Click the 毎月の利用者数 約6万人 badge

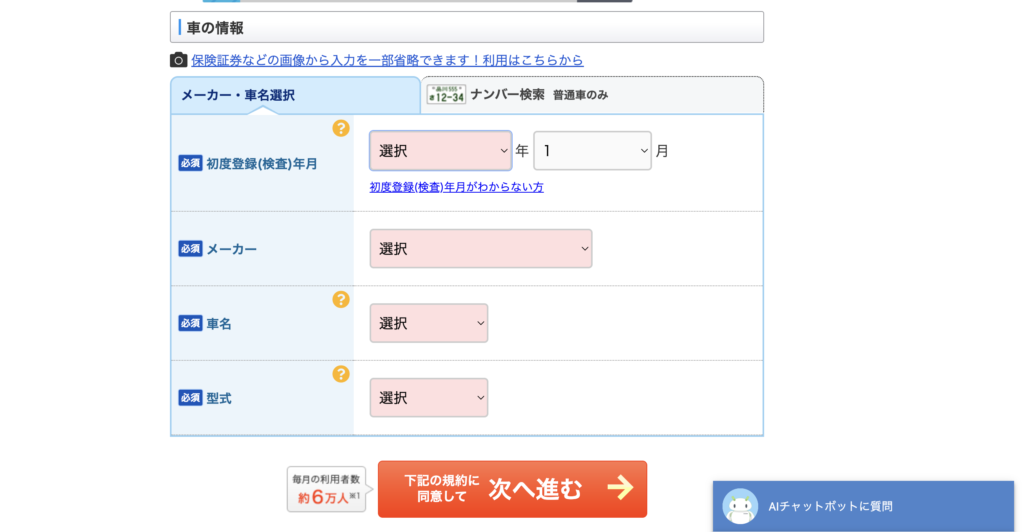tap(326, 489)
